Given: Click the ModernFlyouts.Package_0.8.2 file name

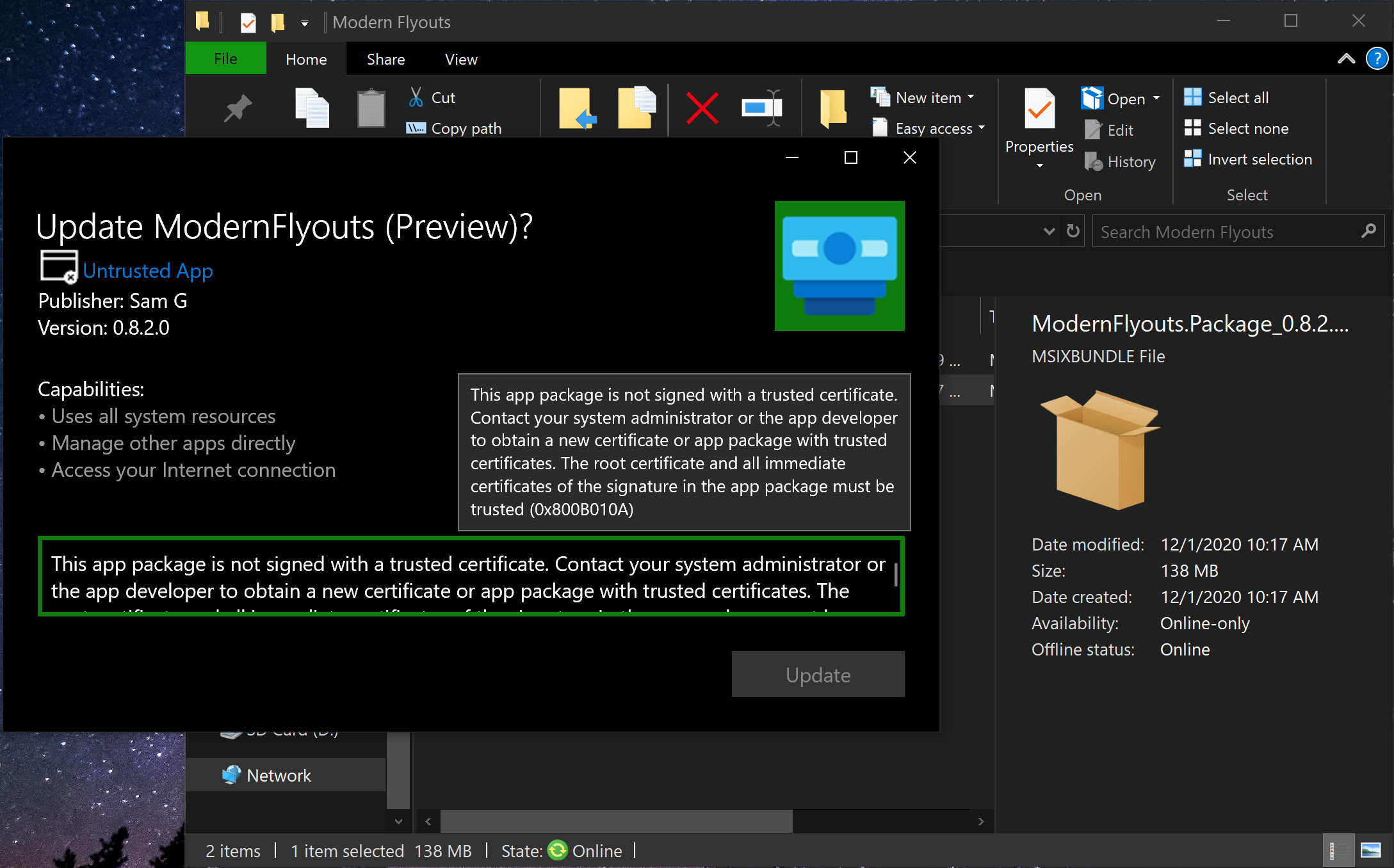Looking at the screenshot, I should [x=1190, y=324].
